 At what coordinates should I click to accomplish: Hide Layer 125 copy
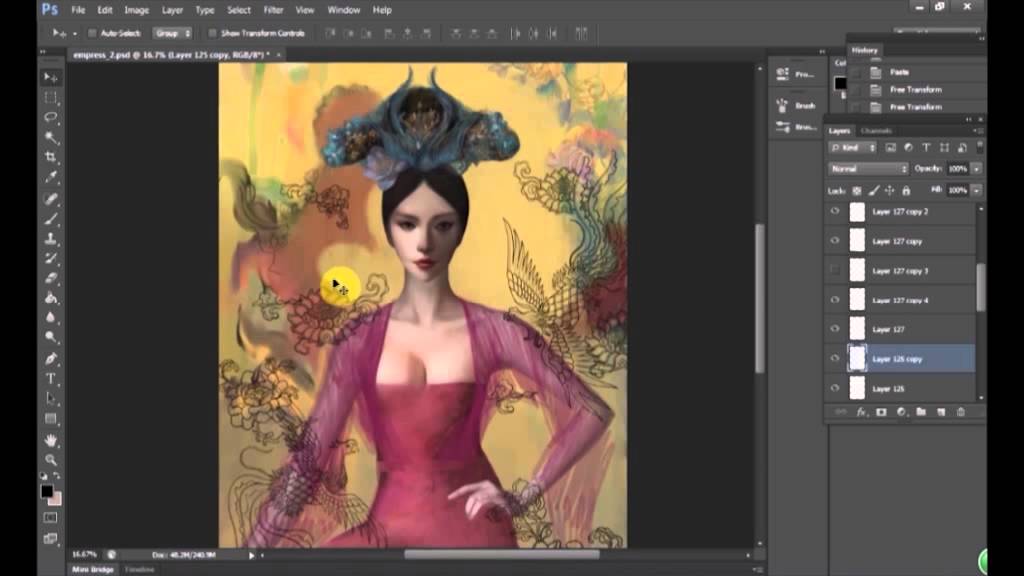click(835, 359)
